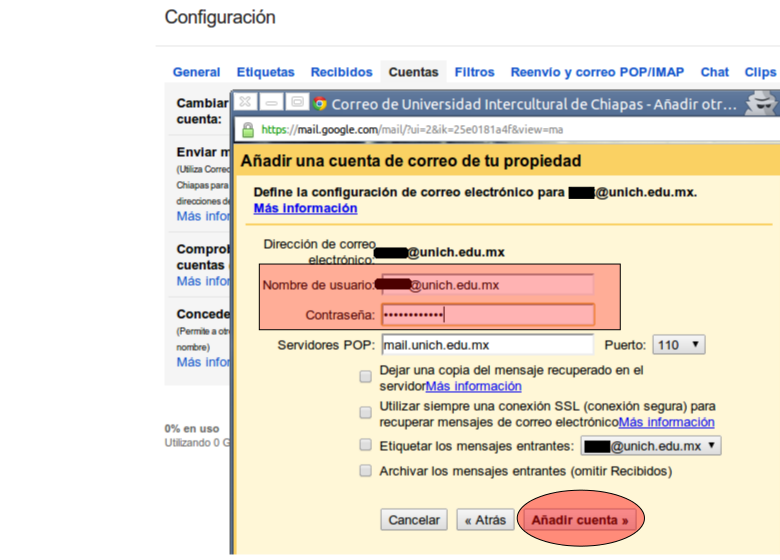The image size is (780, 560).
Task: Enable leaving a copy of messages on server
Action: [366, 376]
